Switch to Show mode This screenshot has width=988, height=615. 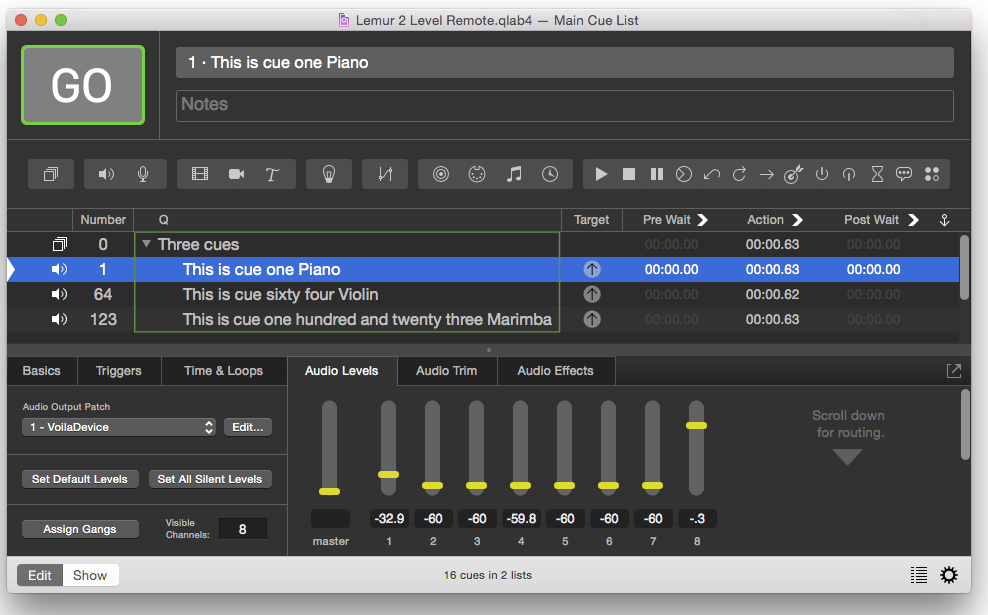[90, 575]
